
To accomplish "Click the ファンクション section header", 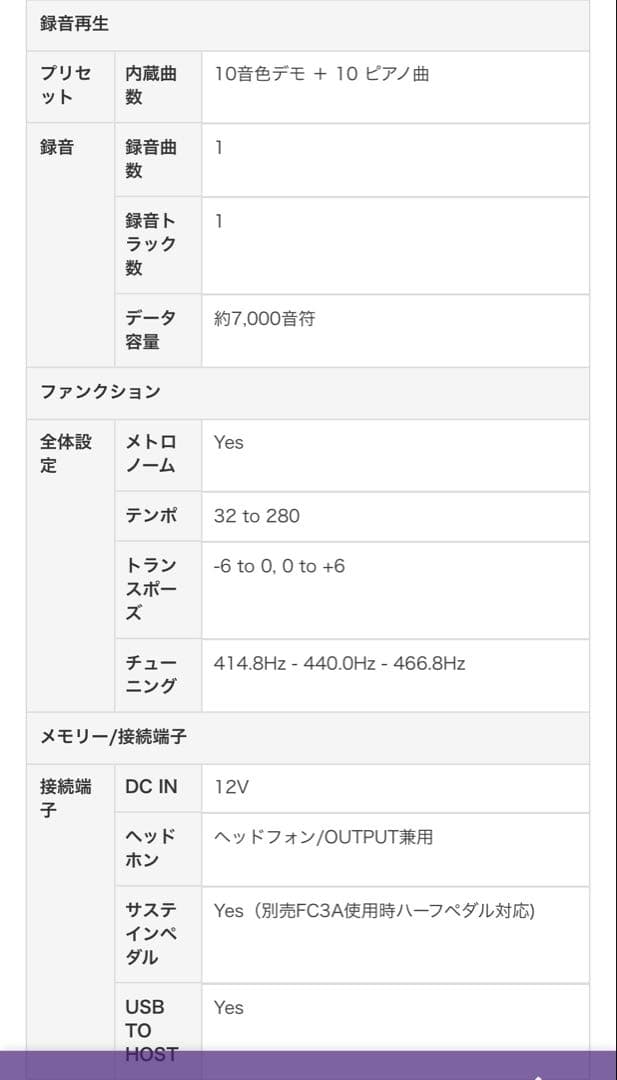I will (100, 392).
